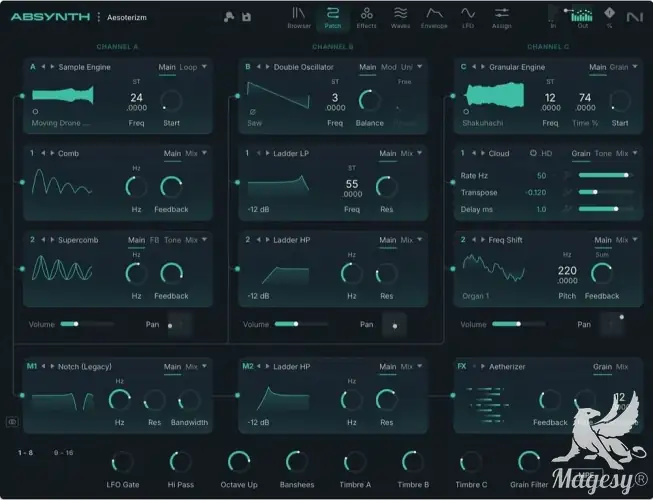Viewport: 653px width, 500px height.
Task: Open the LFO view
Action: coord(468,17)
